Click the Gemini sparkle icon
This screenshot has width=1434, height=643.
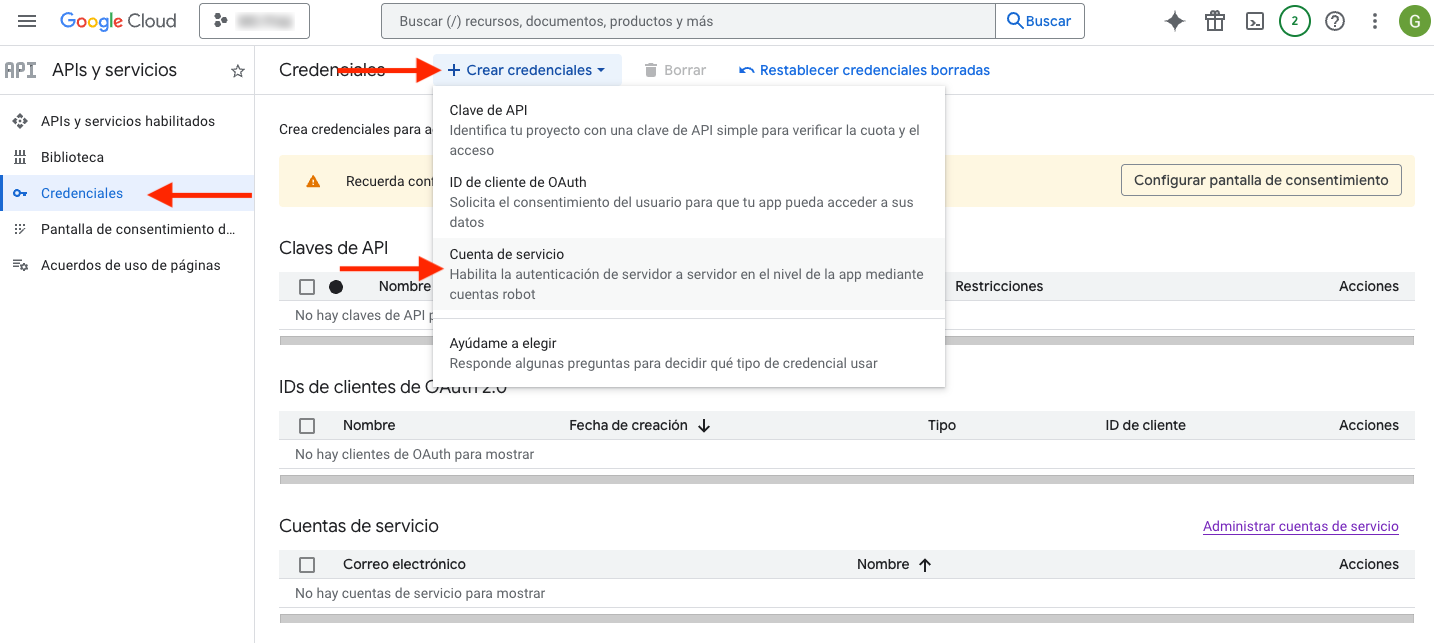tap(1175, 21)
